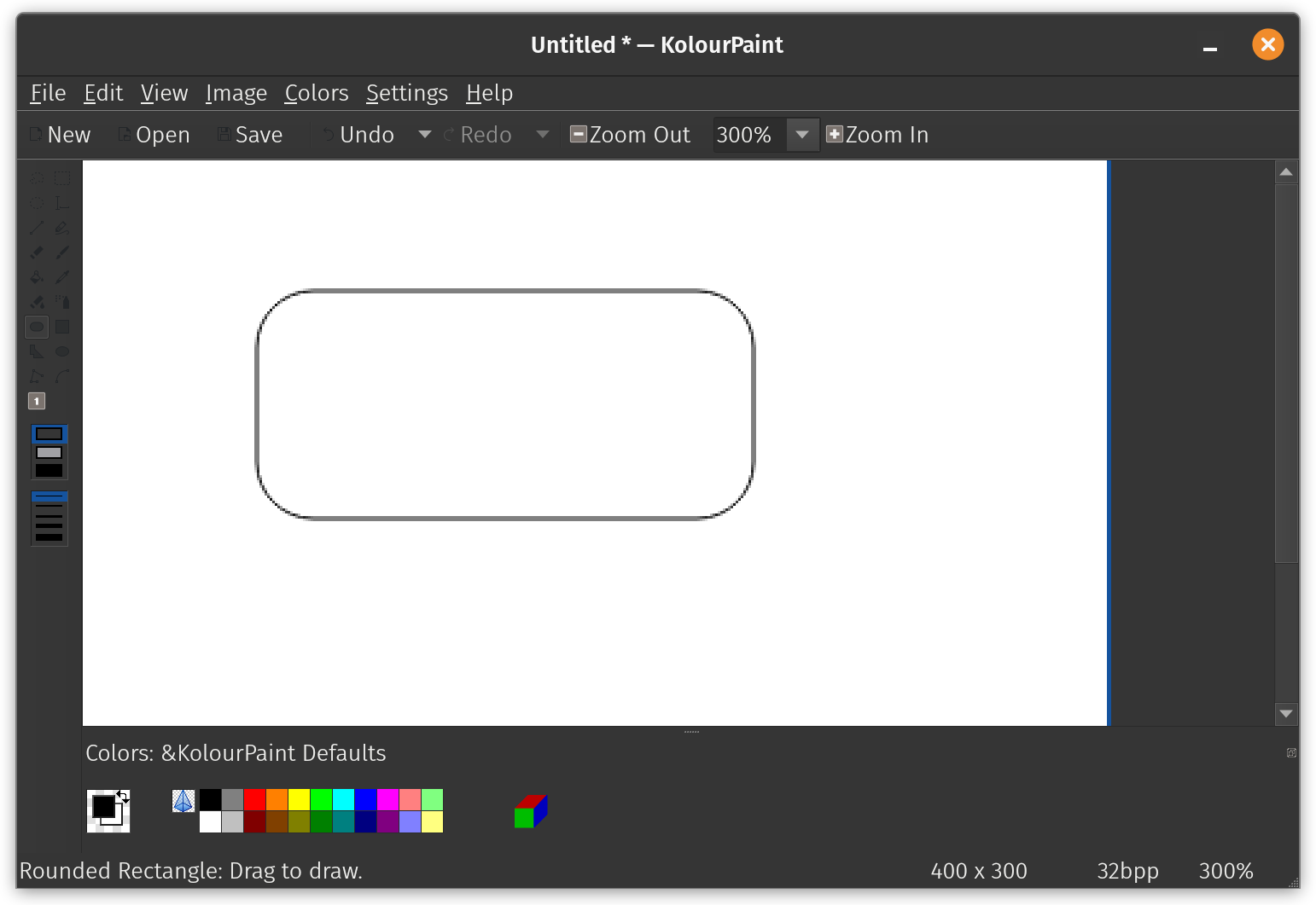Expand the Undo history dropdown arrow
Image resolution: width=1316 pixels, height=905 pixels.
pos(424,135)
